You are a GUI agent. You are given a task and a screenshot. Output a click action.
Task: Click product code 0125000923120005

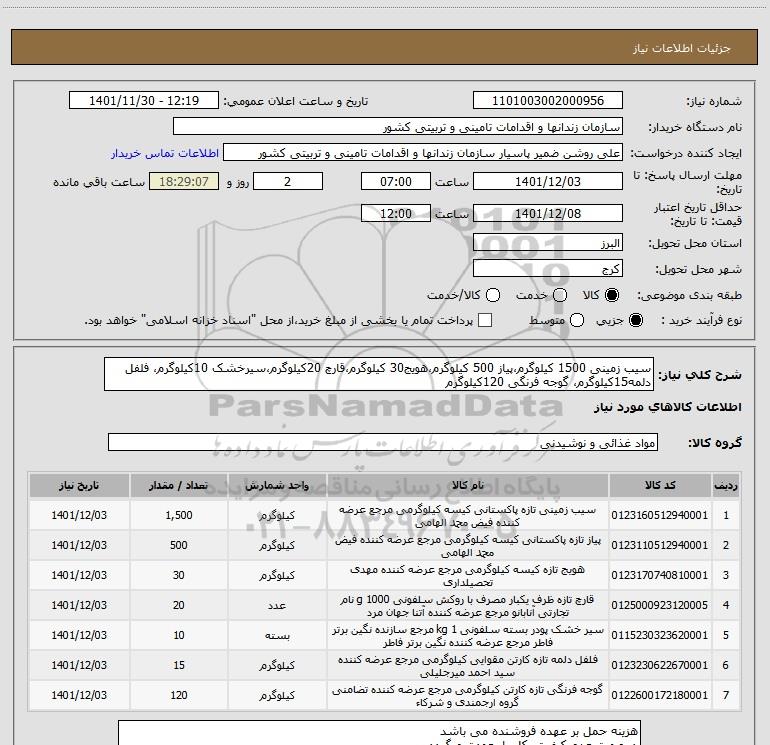(x=660, y=605)
